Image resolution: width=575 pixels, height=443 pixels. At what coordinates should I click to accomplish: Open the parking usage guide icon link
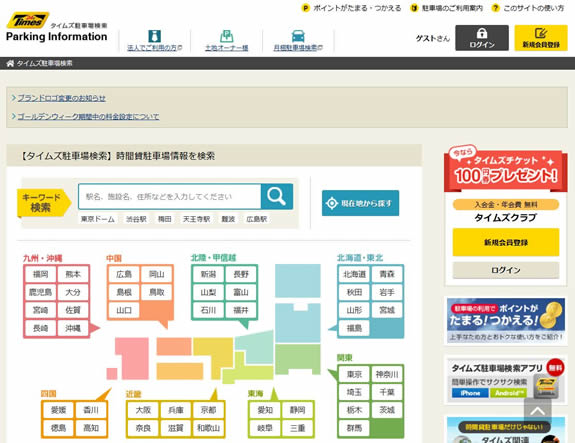[x=446, y=8]
